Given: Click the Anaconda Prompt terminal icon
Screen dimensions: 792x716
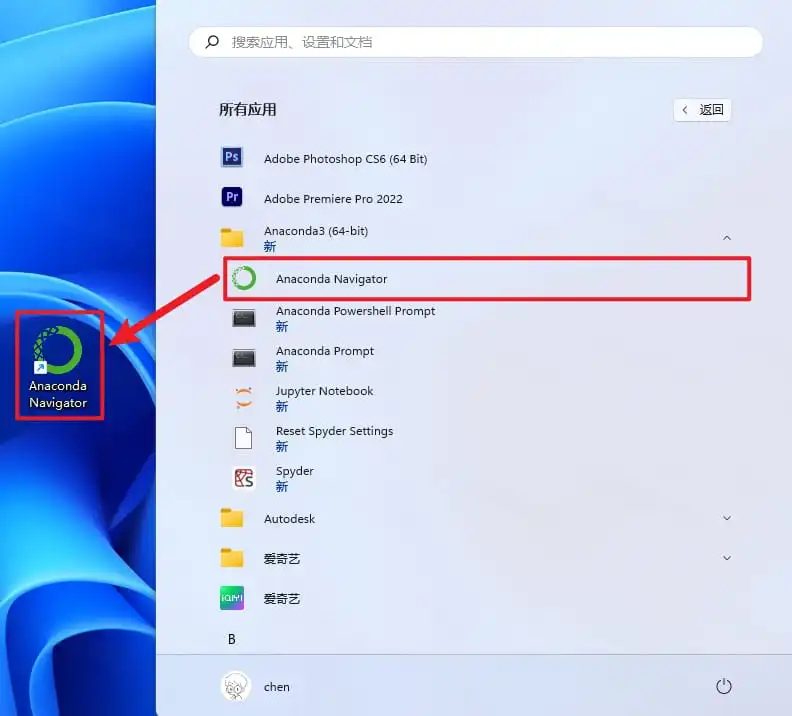Looking at the screenshot, I should [x=244, y=358].
